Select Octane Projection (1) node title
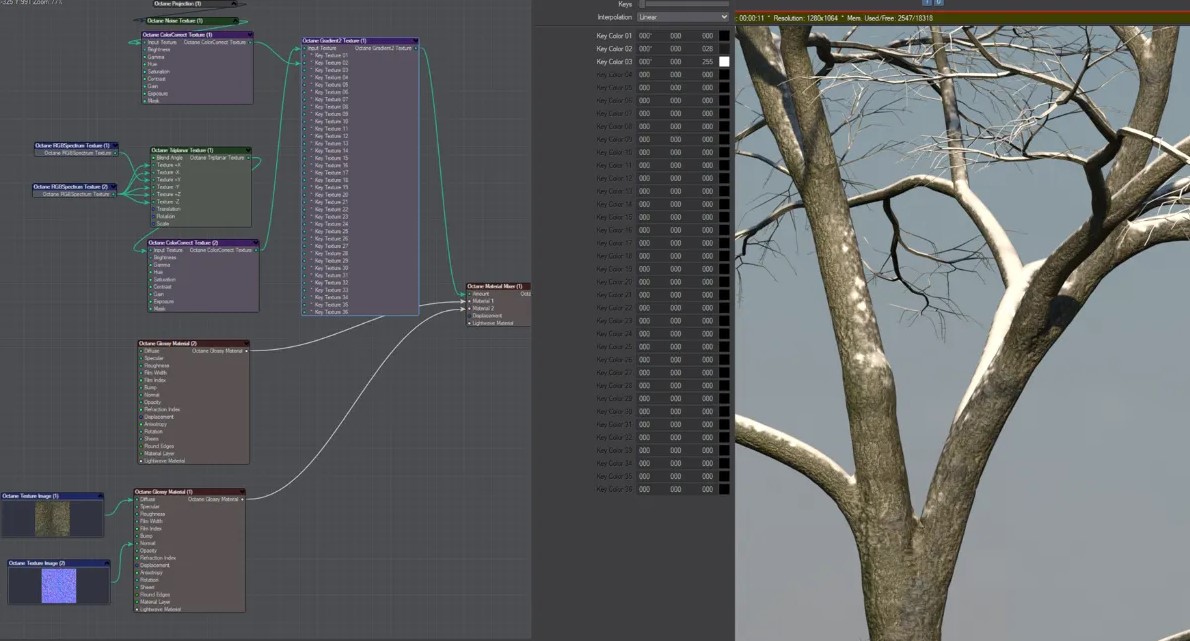Viewport: 1190px width, 641px height. coord(178,4)
